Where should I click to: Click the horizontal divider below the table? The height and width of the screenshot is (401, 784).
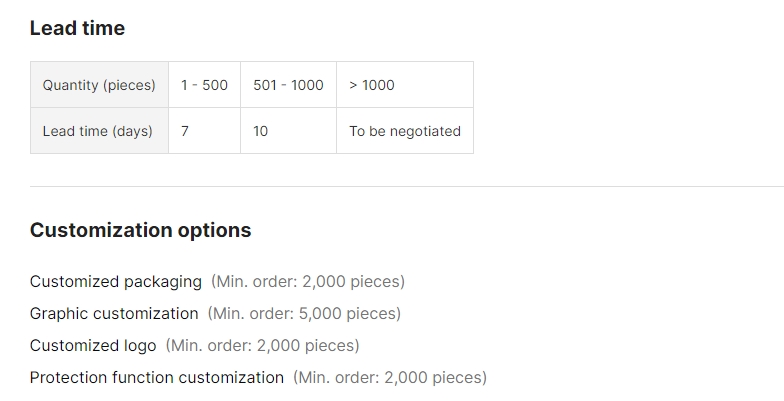tap(407, 186)
